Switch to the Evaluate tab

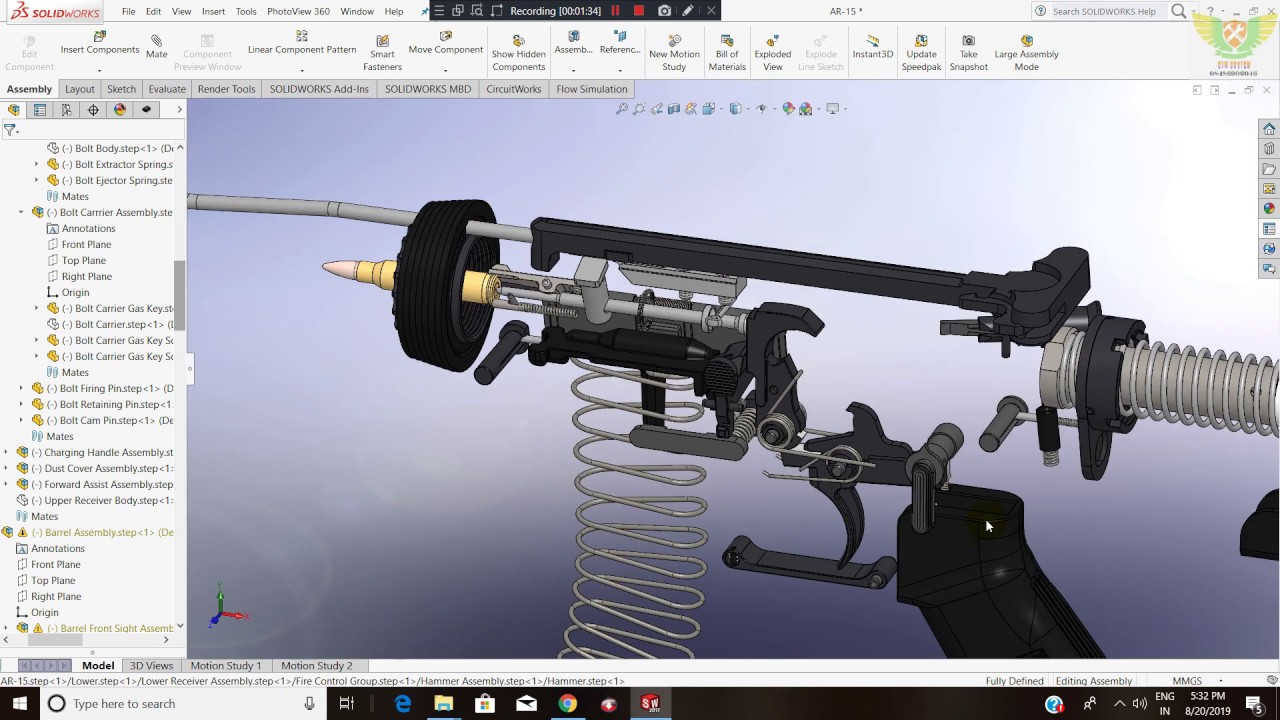[x=167, y=89]
